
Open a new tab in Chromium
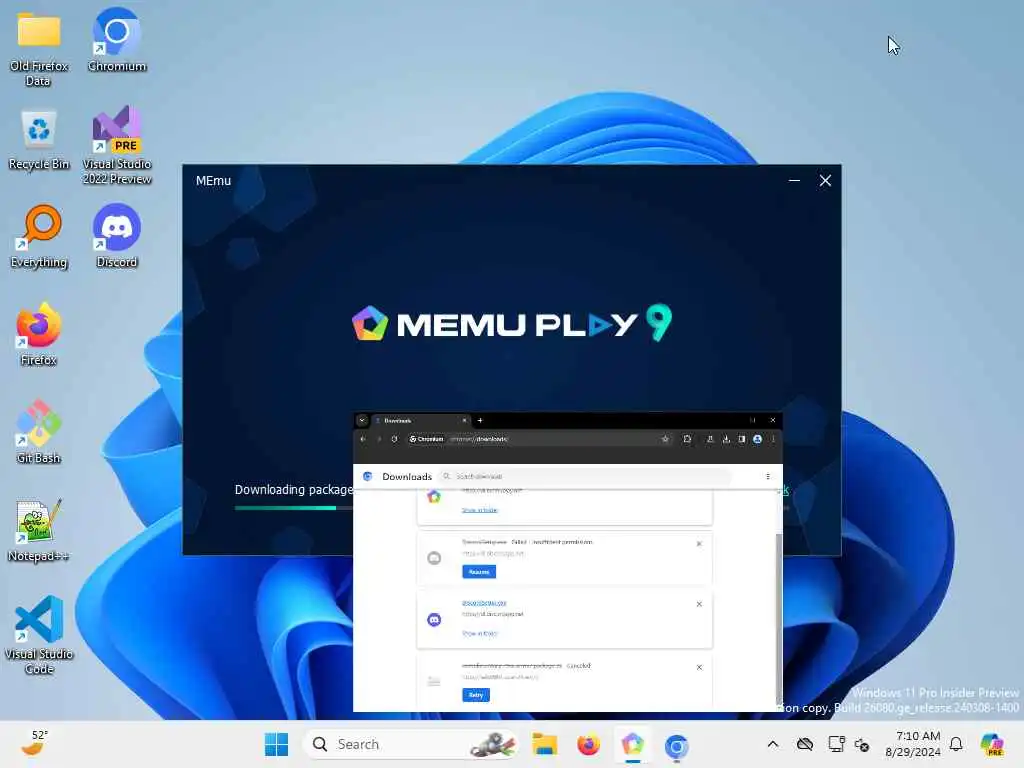click(480, 421)
